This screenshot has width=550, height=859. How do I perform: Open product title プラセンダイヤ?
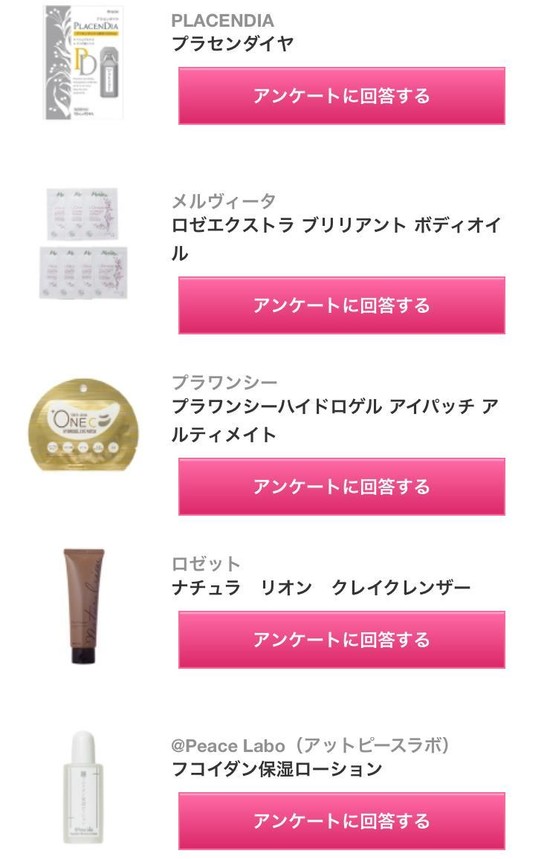(x=232, y=44)
